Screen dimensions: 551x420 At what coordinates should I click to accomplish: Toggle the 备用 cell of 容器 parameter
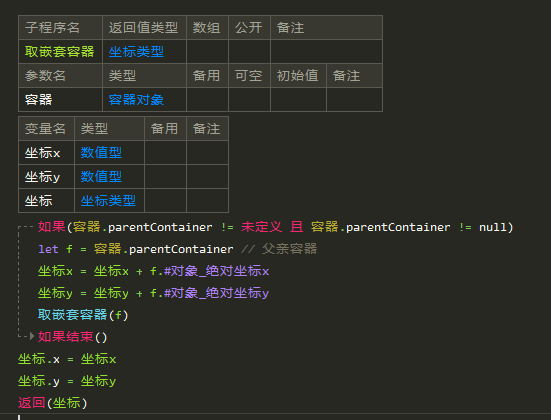tap(208, 100)
